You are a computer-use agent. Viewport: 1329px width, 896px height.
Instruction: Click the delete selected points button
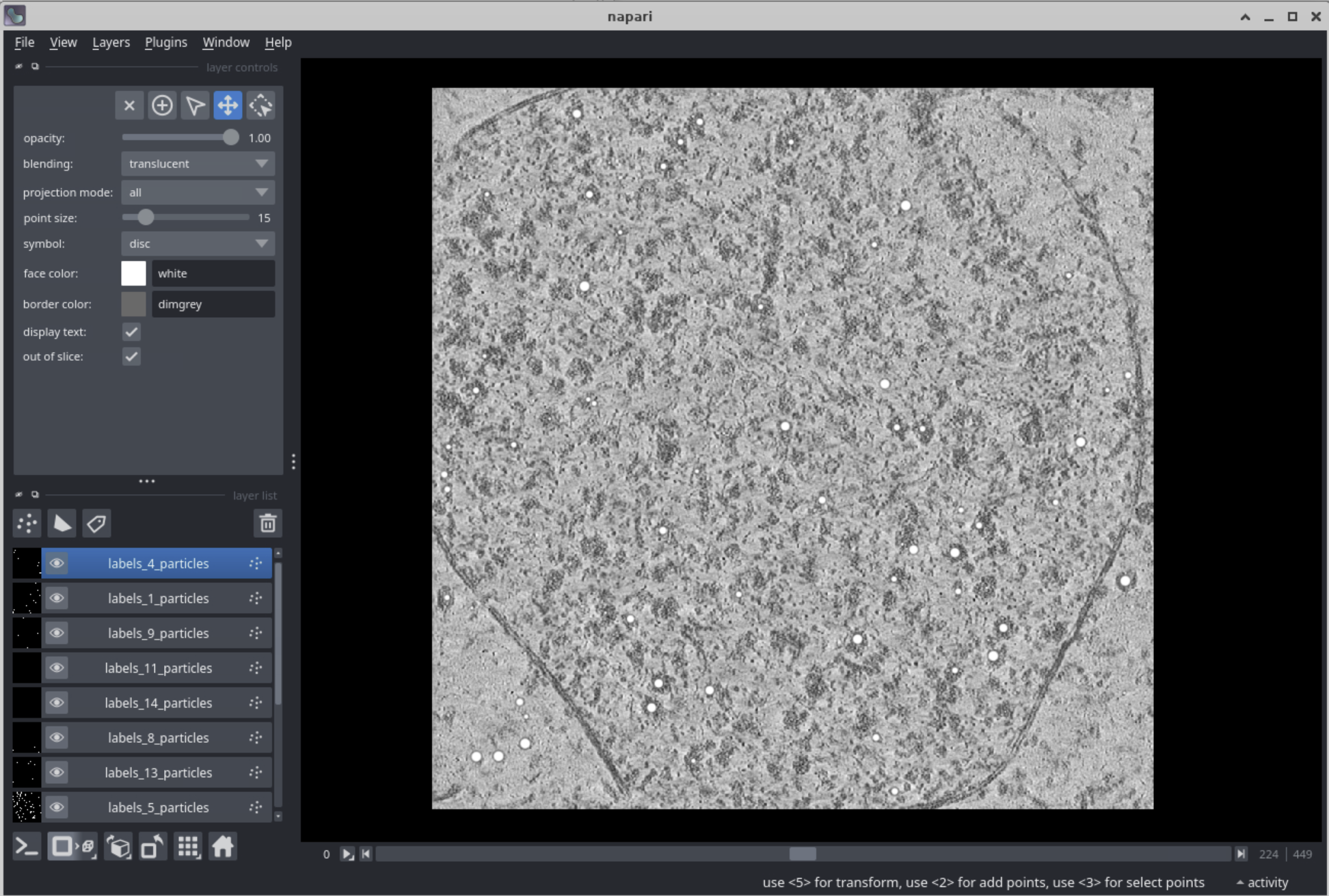(129, 105)
